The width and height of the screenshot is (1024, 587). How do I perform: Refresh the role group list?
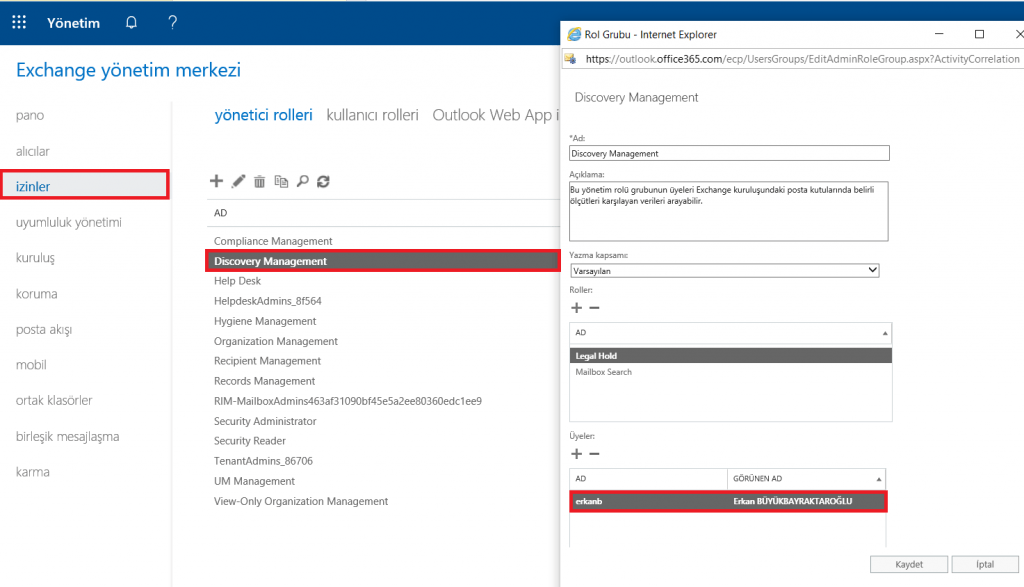(323, 181)
